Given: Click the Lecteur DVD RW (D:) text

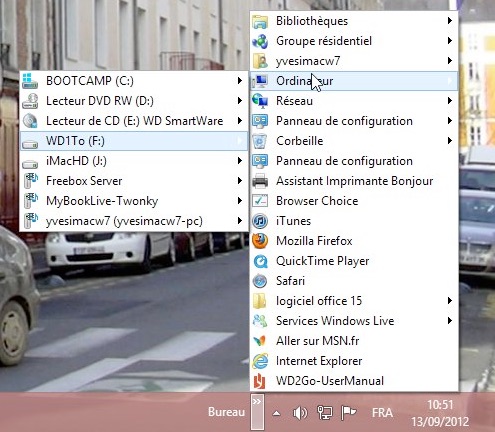Looking at the screenshot, I should click(100, 101).
